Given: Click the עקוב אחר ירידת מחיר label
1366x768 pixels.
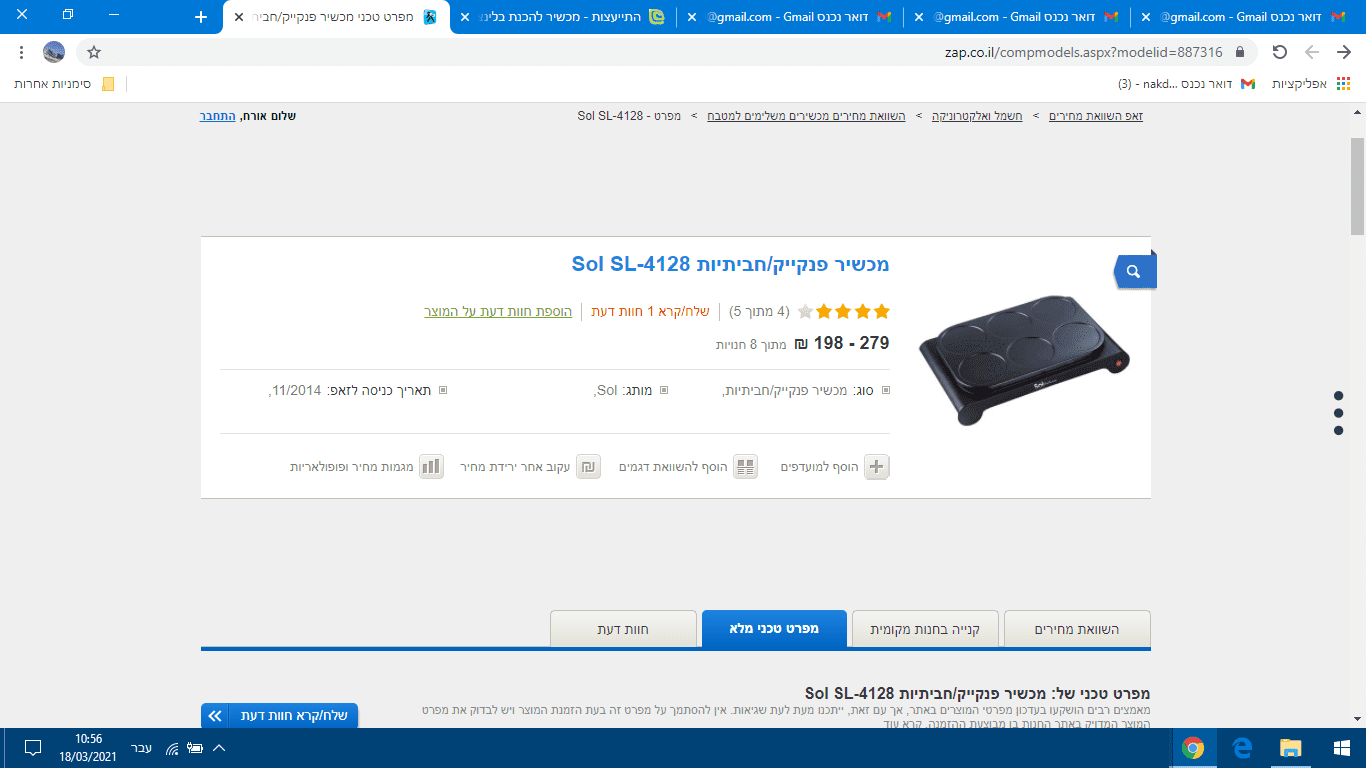Looking at the screenshot, I should [516, 467].
